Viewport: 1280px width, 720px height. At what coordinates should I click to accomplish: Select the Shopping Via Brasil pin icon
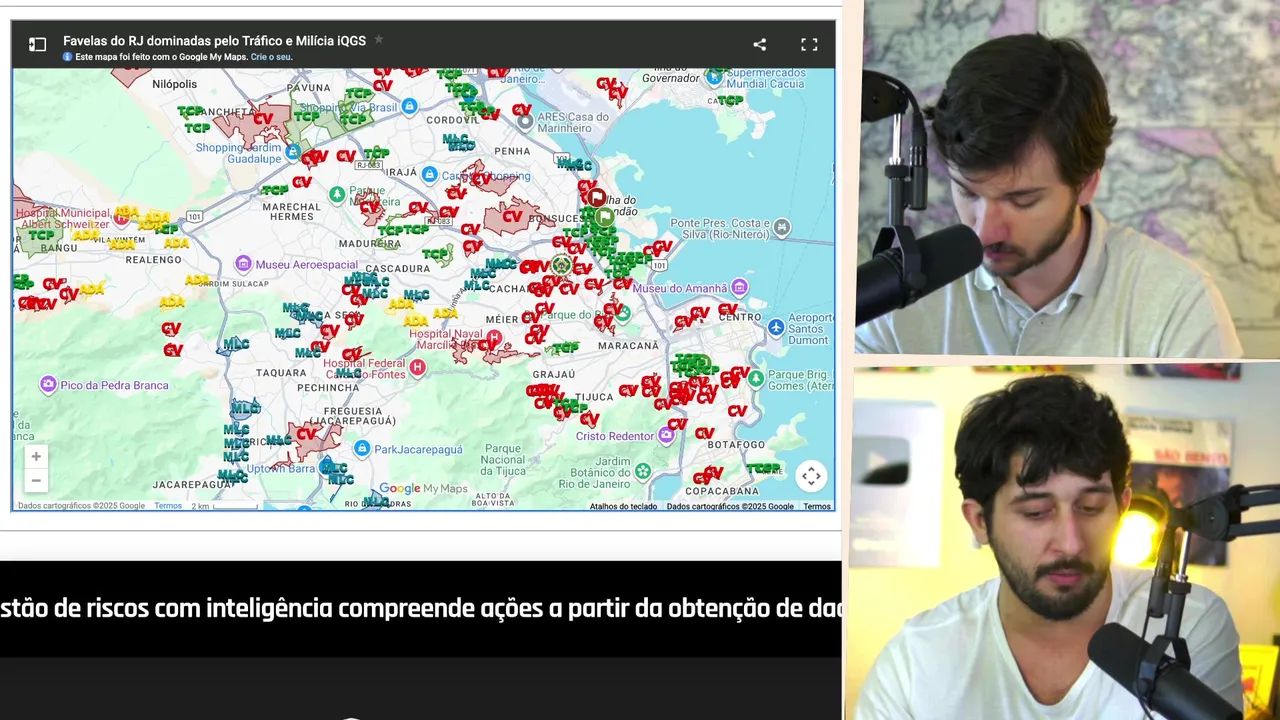409,107
